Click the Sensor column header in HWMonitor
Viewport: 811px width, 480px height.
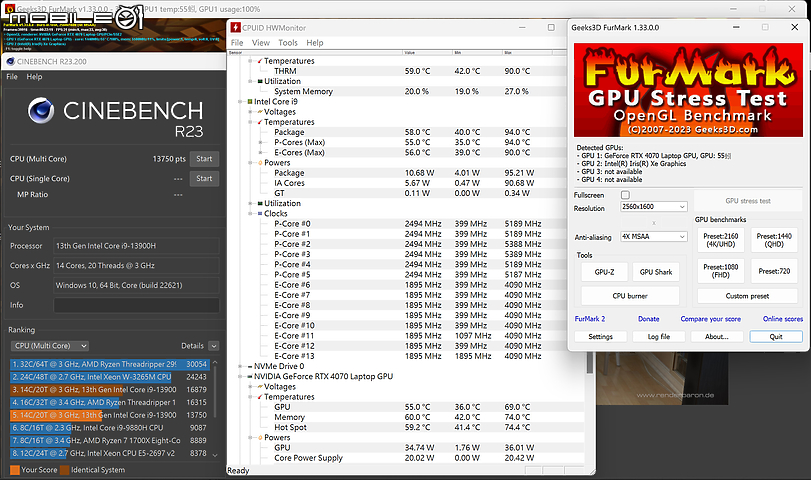314,53
